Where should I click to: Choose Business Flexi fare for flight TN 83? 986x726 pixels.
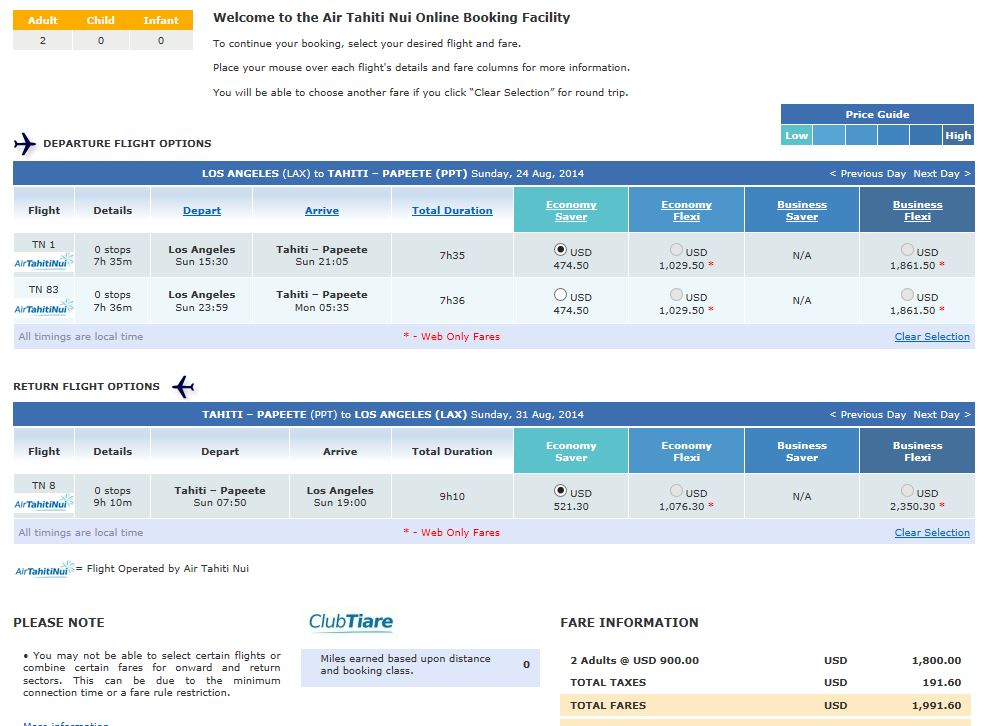click(x=907, y=295)
